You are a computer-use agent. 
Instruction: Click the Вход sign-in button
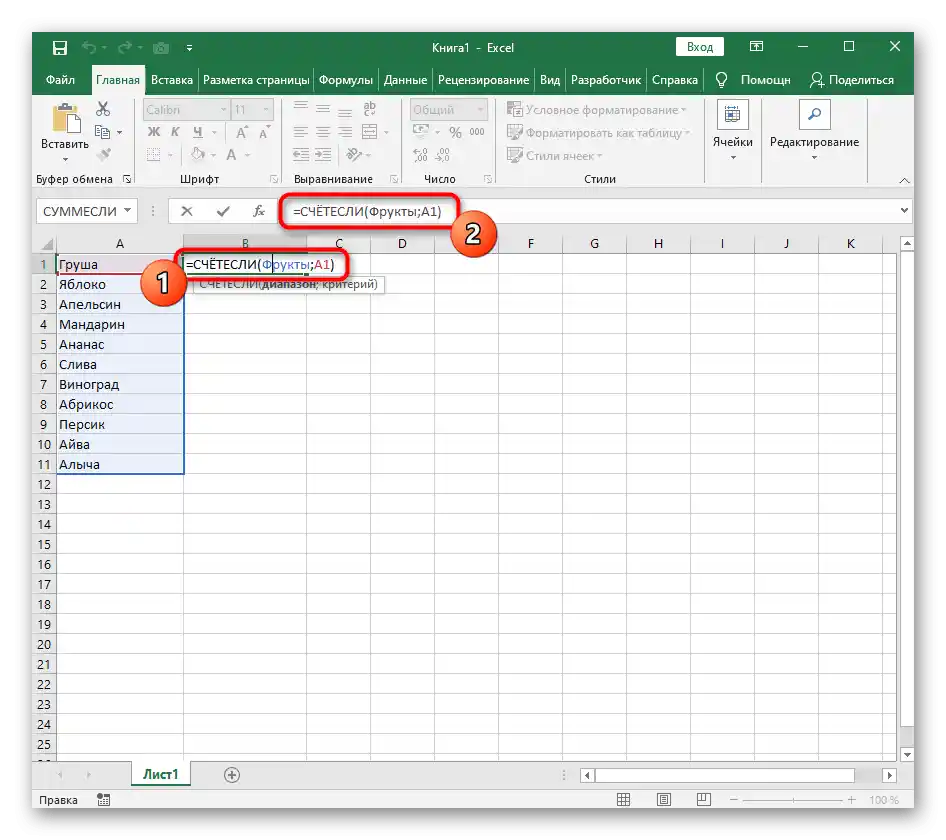700,47
